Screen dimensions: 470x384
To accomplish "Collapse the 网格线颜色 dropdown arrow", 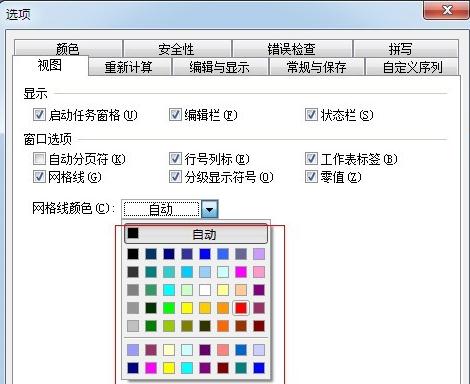I will point(210,209).
